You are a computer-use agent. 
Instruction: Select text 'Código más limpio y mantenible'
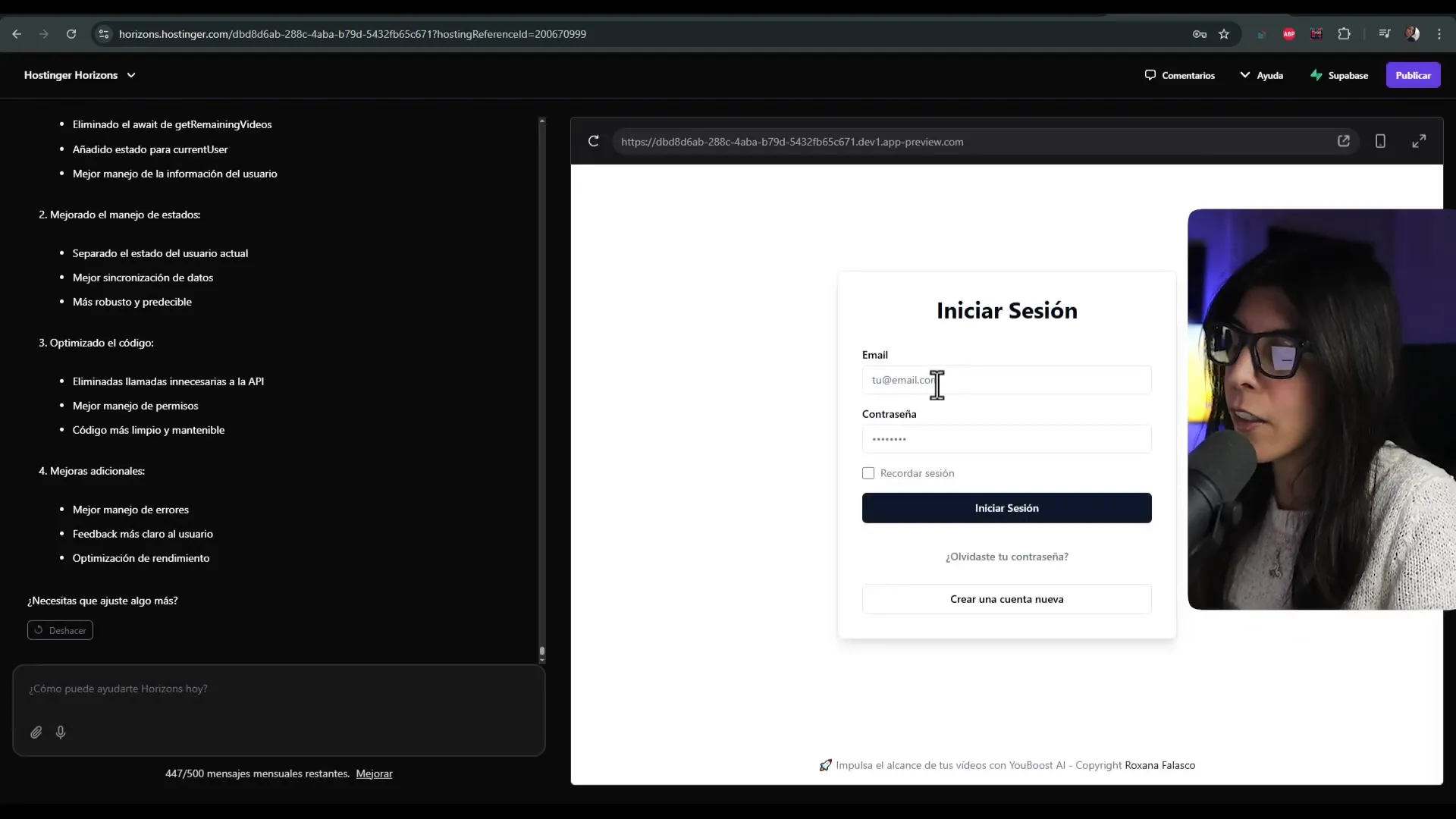click(x=149, y=430)
